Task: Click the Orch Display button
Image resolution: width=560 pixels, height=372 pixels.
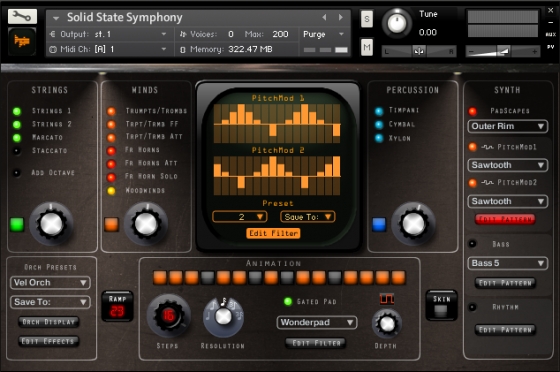Action: (49, 322)
